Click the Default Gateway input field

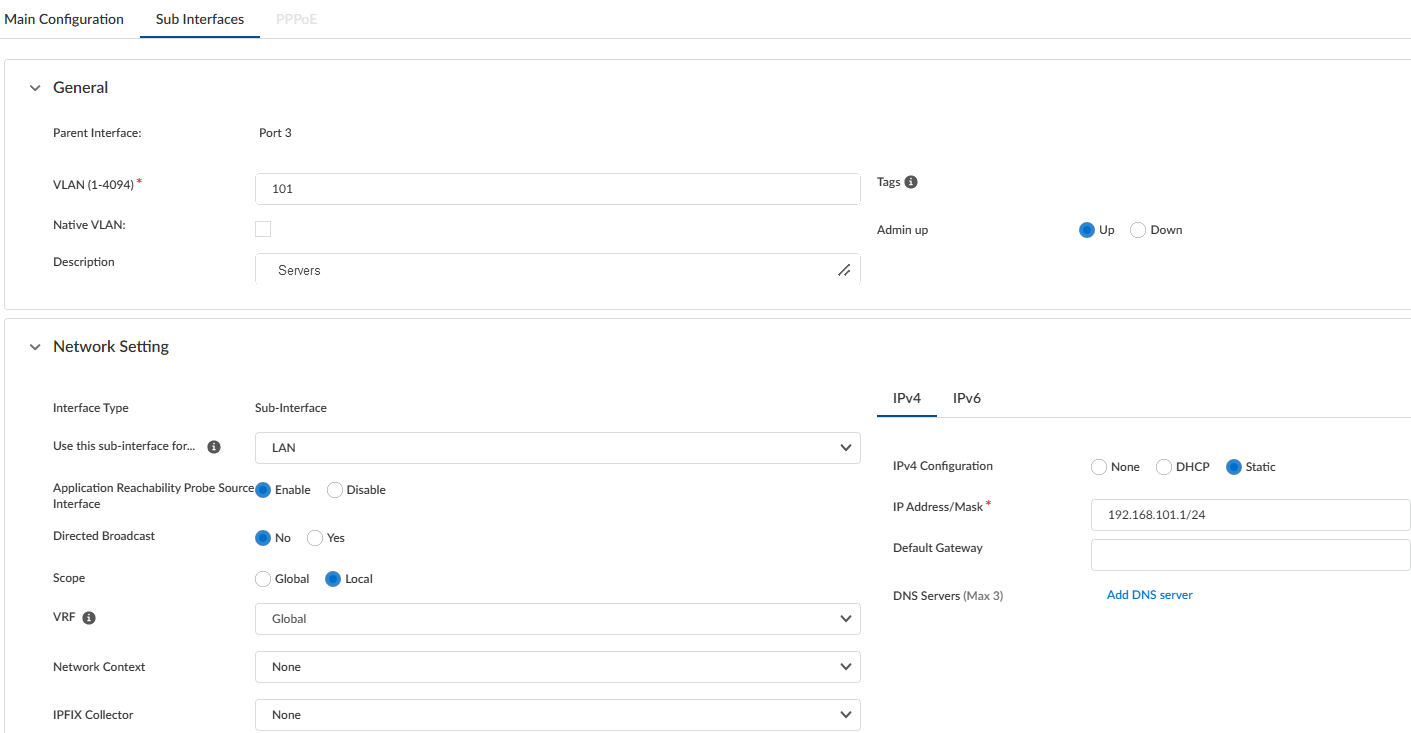click(1250, 555)
